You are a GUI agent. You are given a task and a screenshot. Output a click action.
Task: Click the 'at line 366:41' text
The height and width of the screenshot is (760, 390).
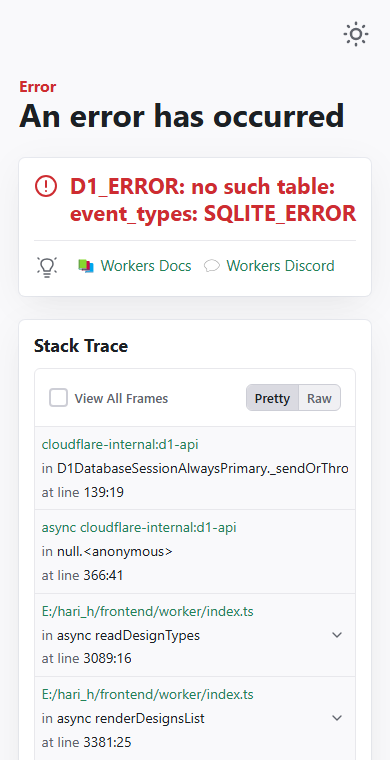coord(83,575)
